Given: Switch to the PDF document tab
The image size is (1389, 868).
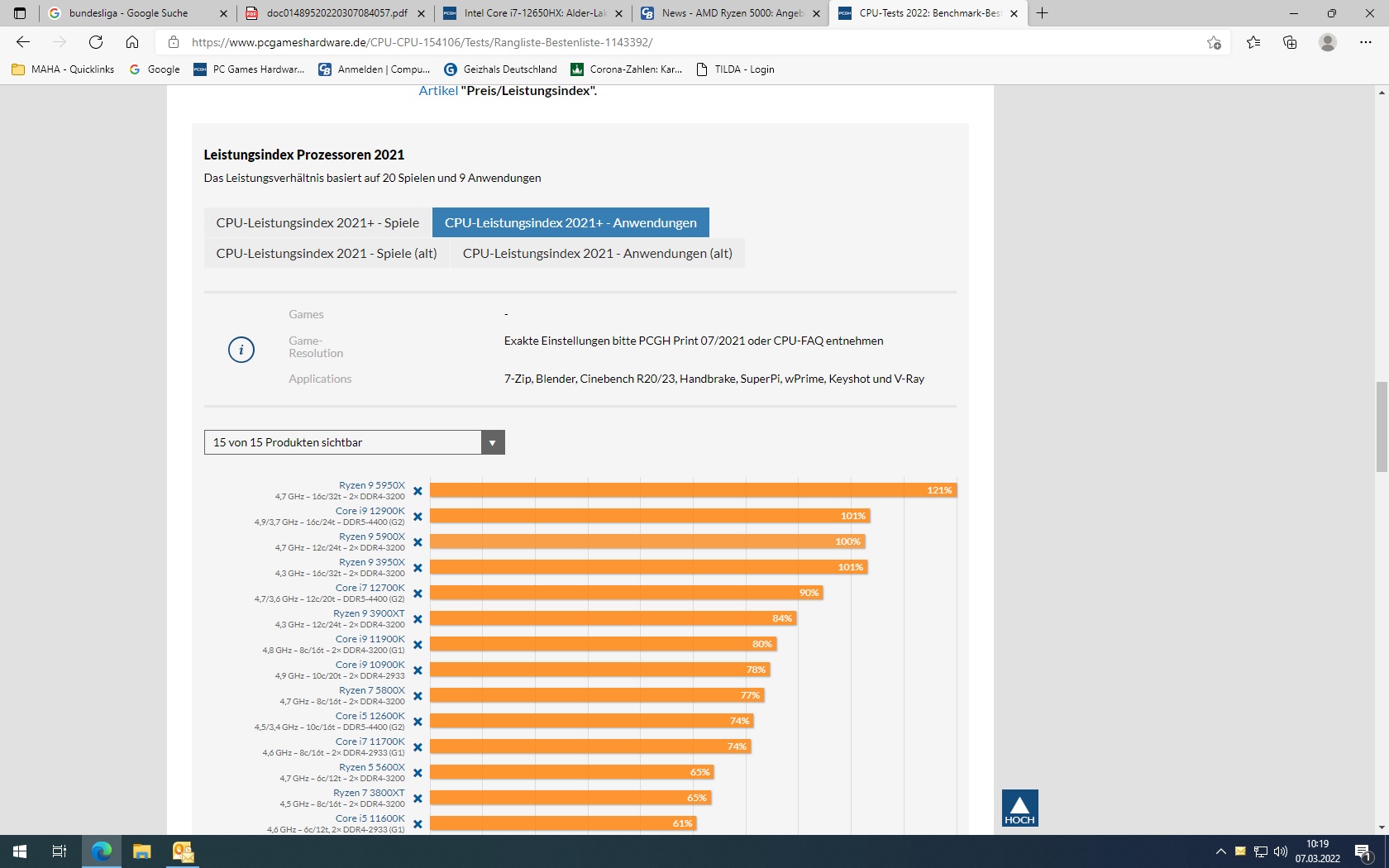Looking at the screenshot, I should click(336, 13).
